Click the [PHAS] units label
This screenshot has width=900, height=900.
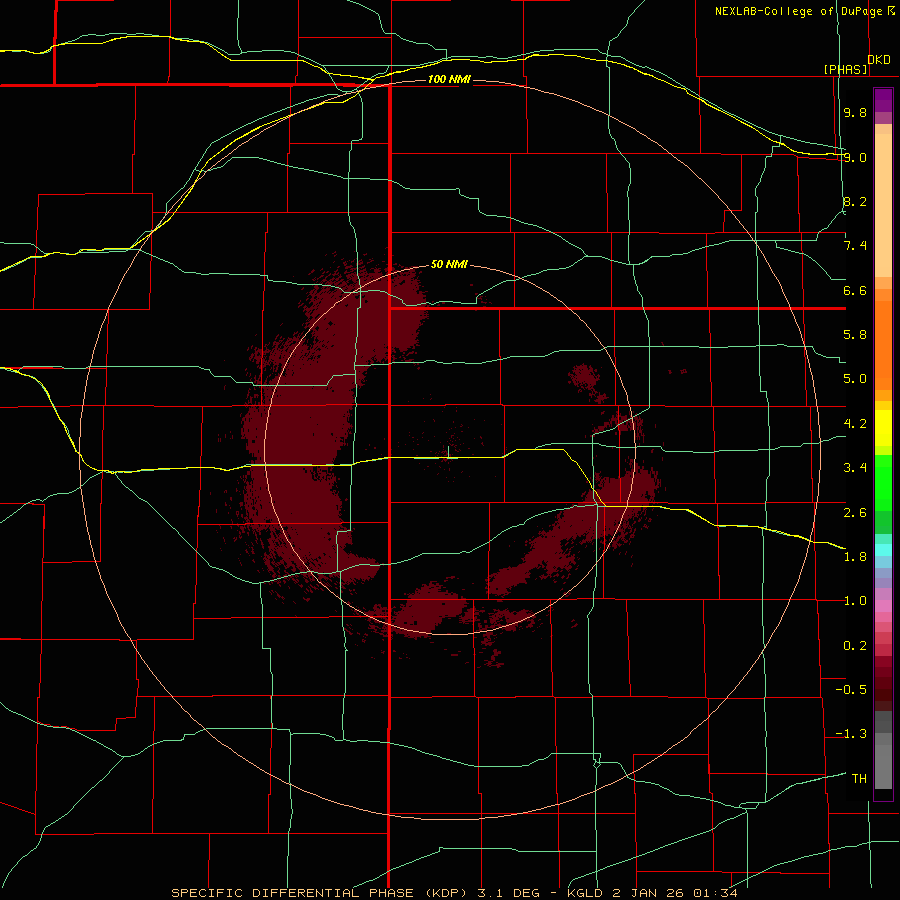coord(845,69)
